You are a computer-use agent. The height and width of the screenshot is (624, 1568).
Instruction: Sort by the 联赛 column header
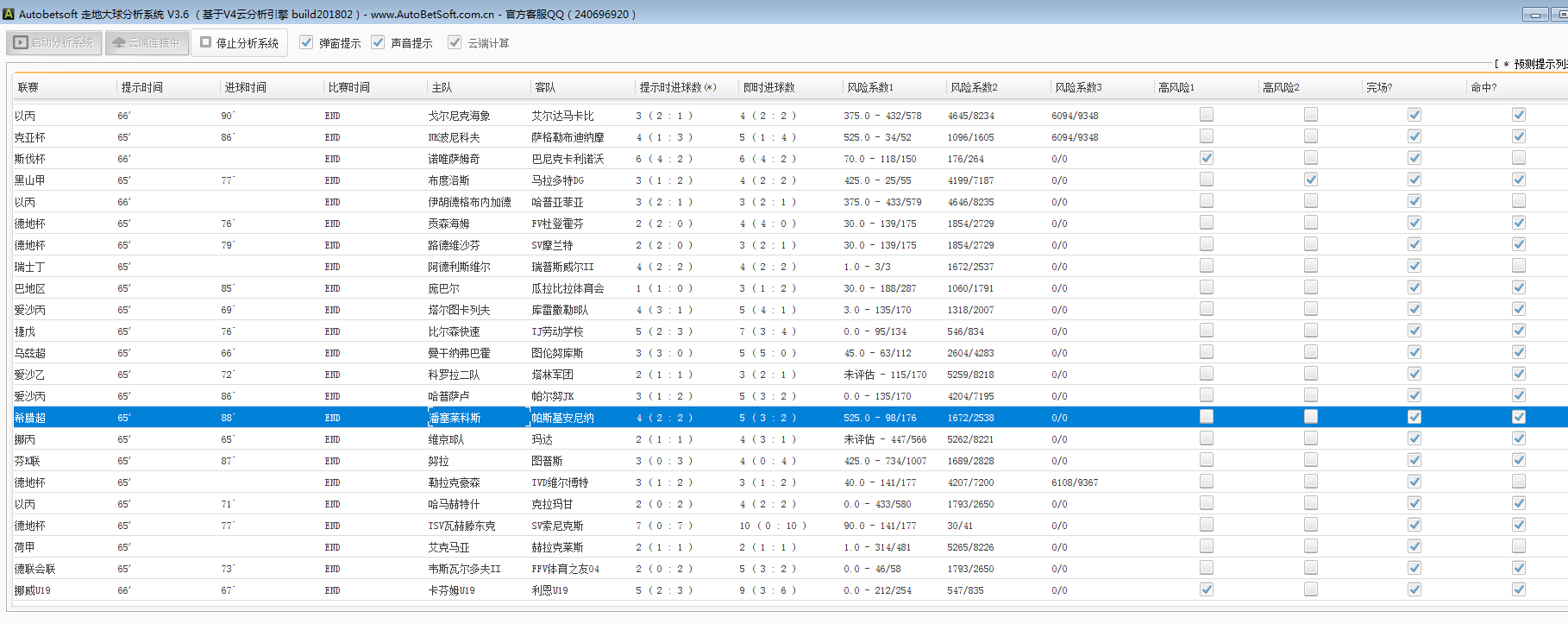click(28, 87)
